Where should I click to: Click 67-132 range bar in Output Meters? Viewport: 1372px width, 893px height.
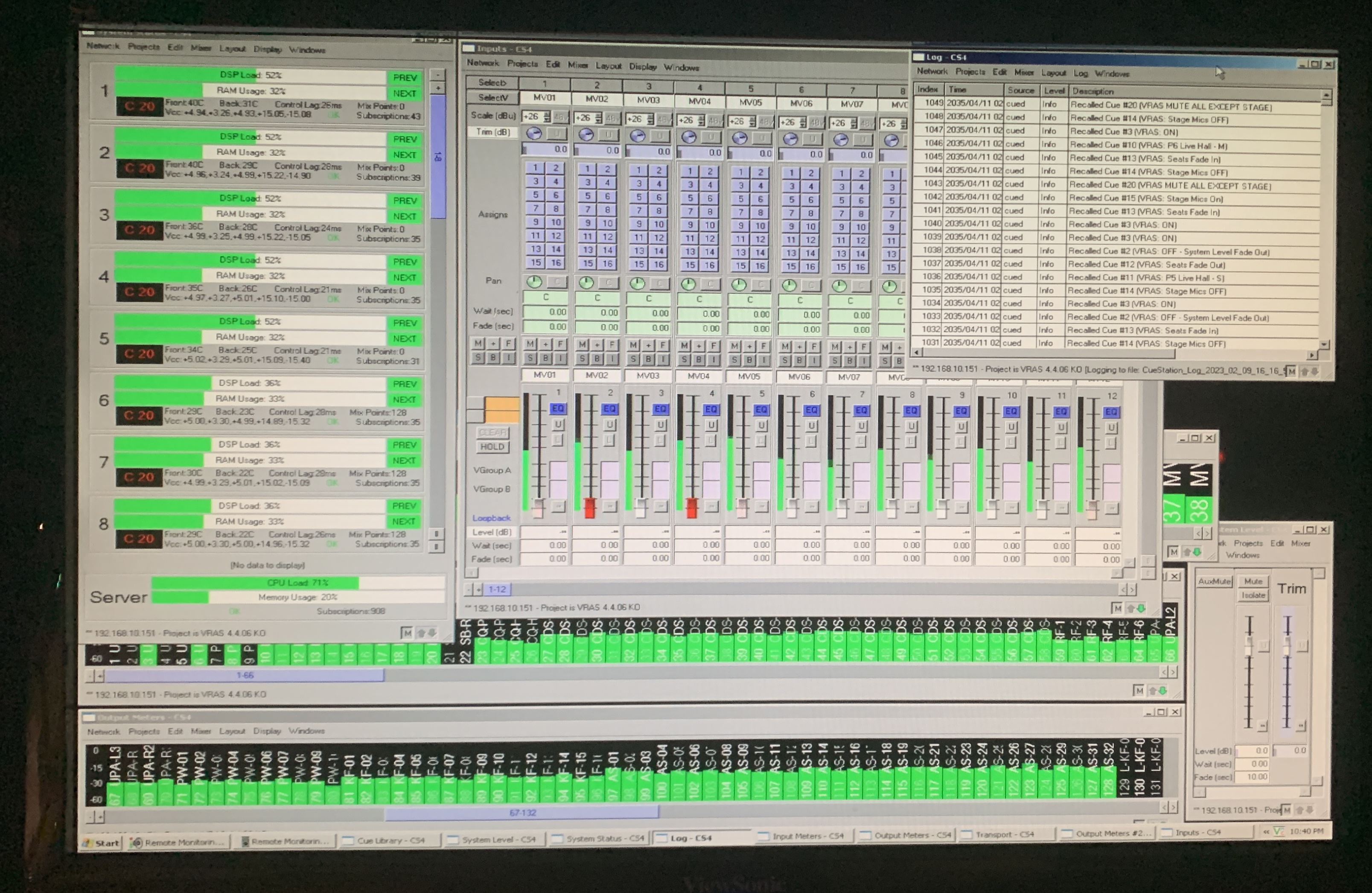point(522,813)
